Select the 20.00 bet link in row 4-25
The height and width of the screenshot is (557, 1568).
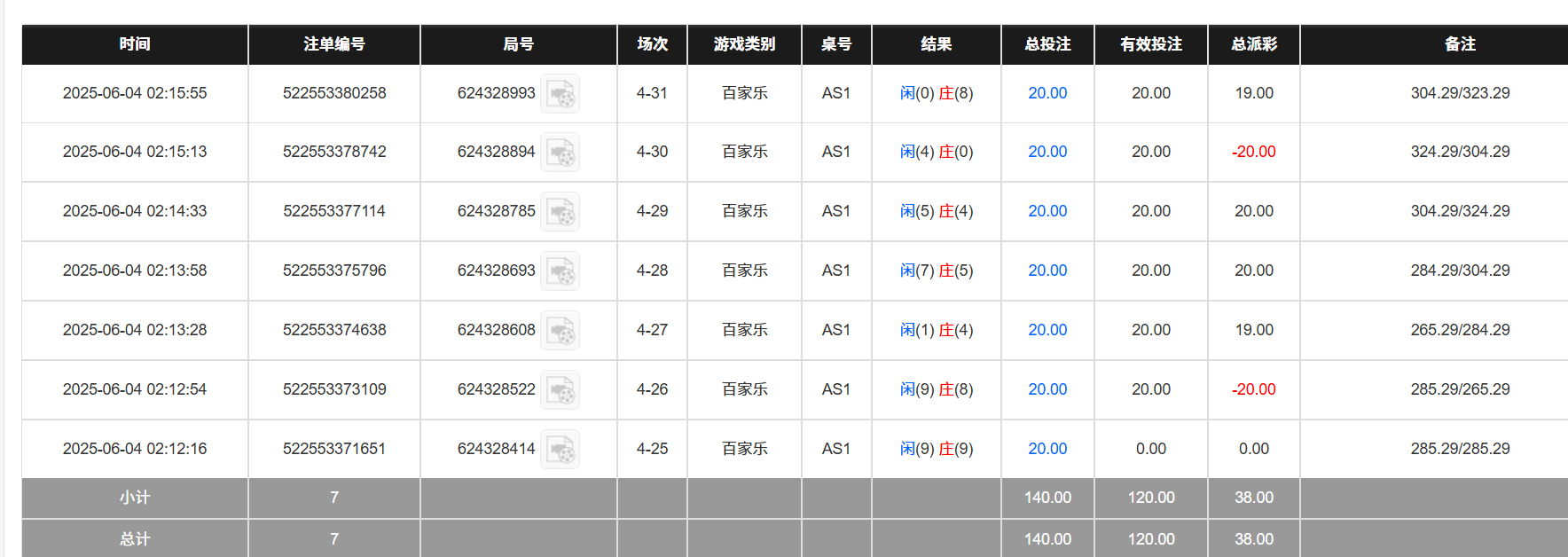[1047, 449]
